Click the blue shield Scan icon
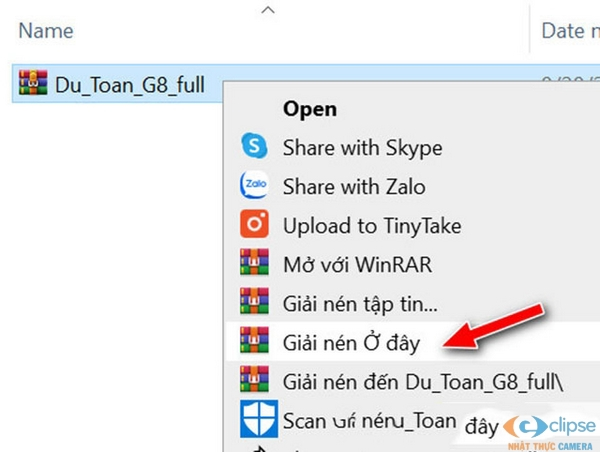The width and height of the screenshot is (600, 452). point(255,420)
